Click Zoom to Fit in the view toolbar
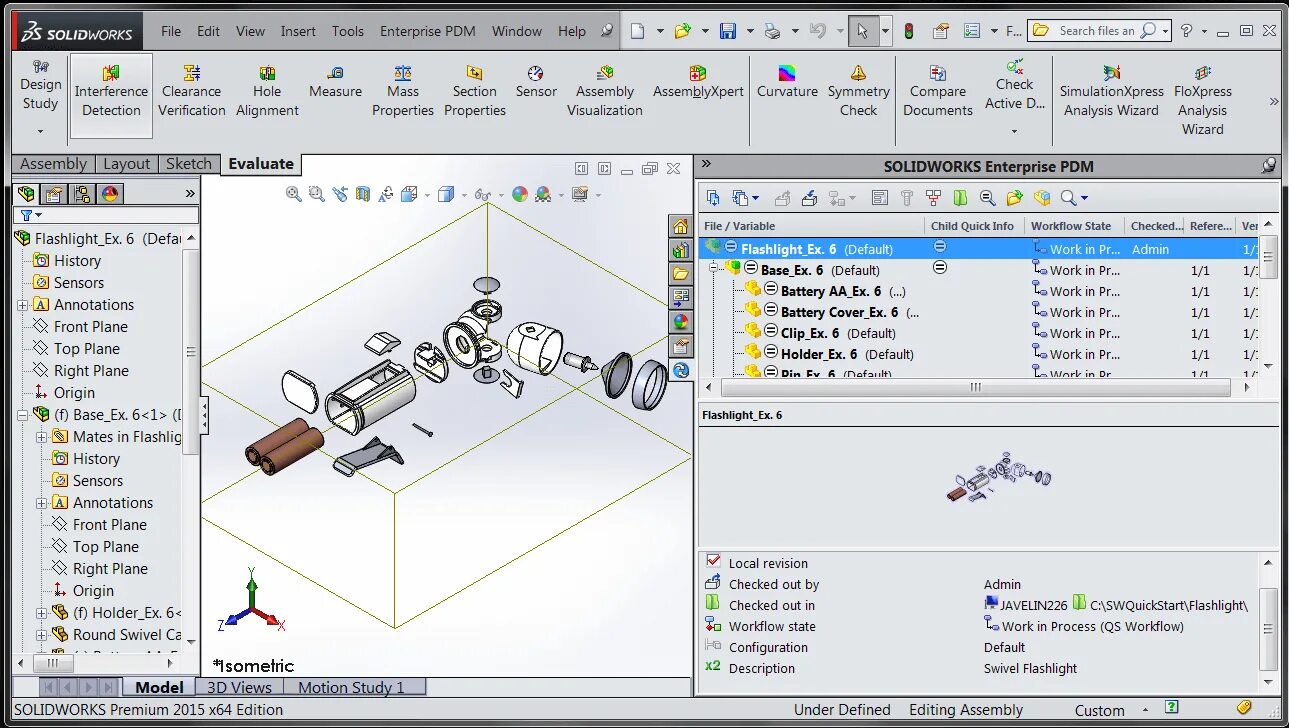The image size is (1289, 728). 293,194
